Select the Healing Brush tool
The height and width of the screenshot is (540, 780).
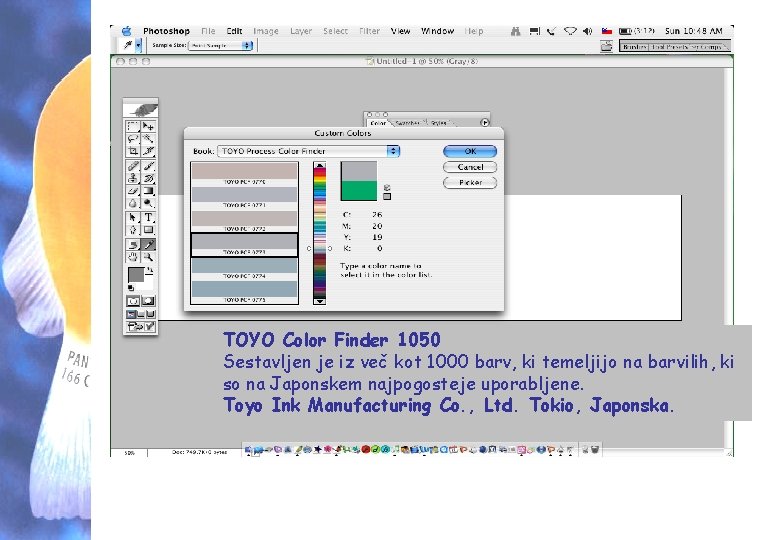pyautogui.click(x=133, y=166)
